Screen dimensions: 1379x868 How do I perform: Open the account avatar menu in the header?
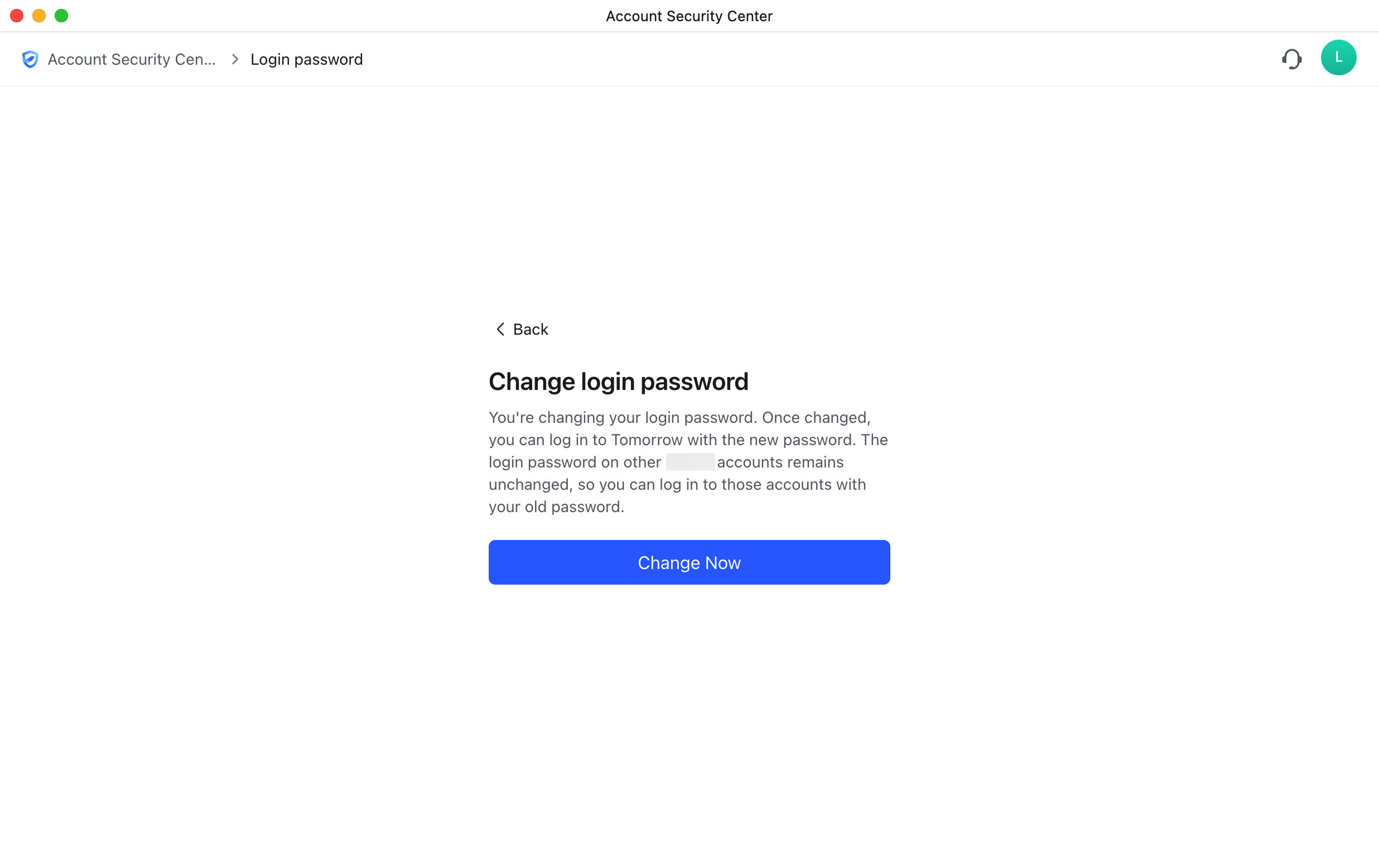tap(1338, 57)
